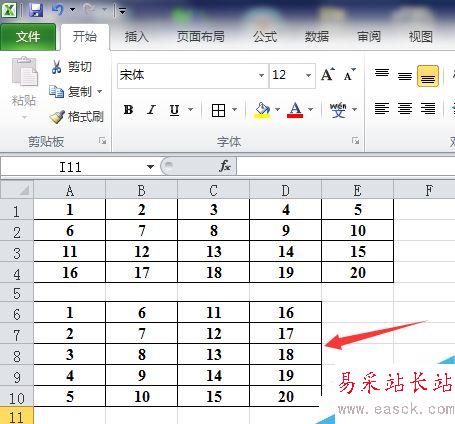Toggle Bold formatting
The width and height of the screenshot is (455, 424).
tap(129, 110)
